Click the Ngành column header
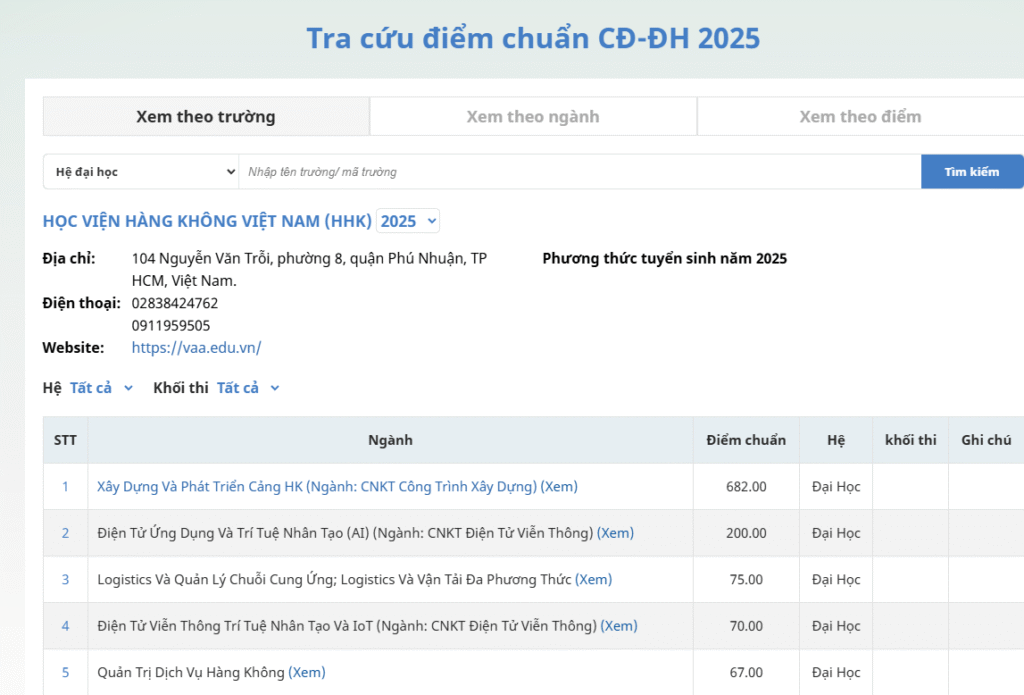 (390, 440)
